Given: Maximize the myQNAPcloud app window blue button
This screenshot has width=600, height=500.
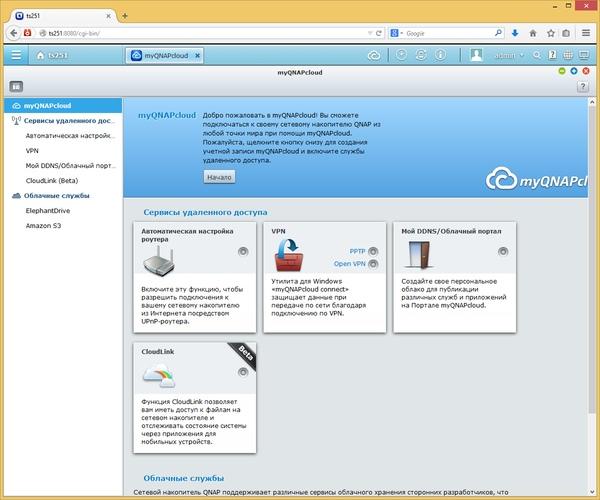Looking at the screenshot, I should click(574, 71).
